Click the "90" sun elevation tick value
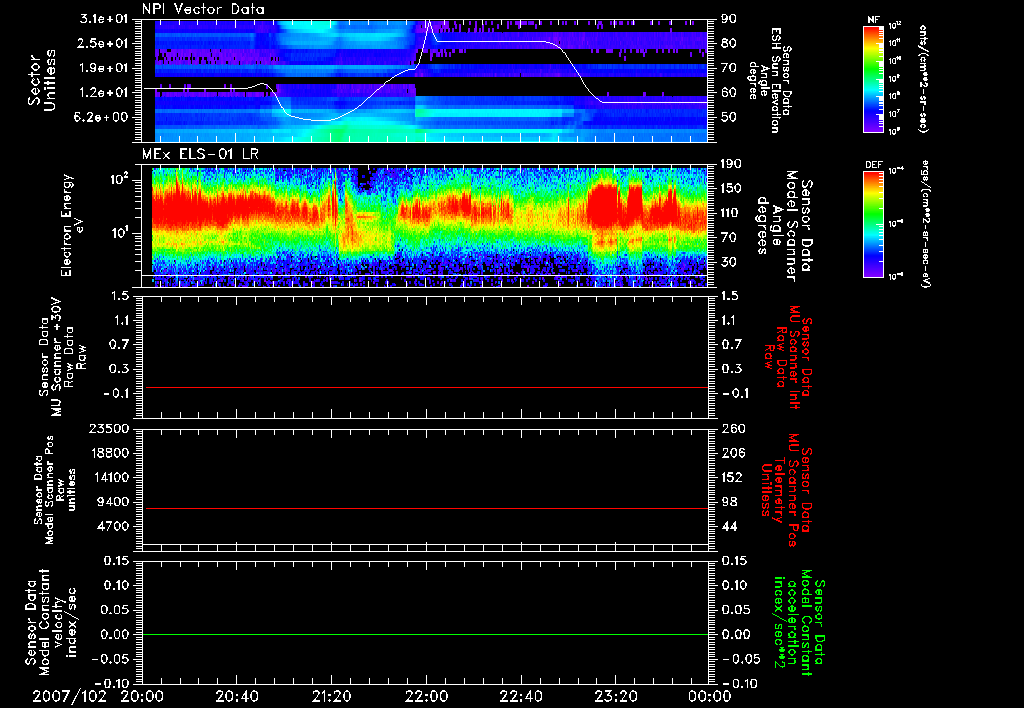The width and height of the screenshot is (1024, 708). 728,19
